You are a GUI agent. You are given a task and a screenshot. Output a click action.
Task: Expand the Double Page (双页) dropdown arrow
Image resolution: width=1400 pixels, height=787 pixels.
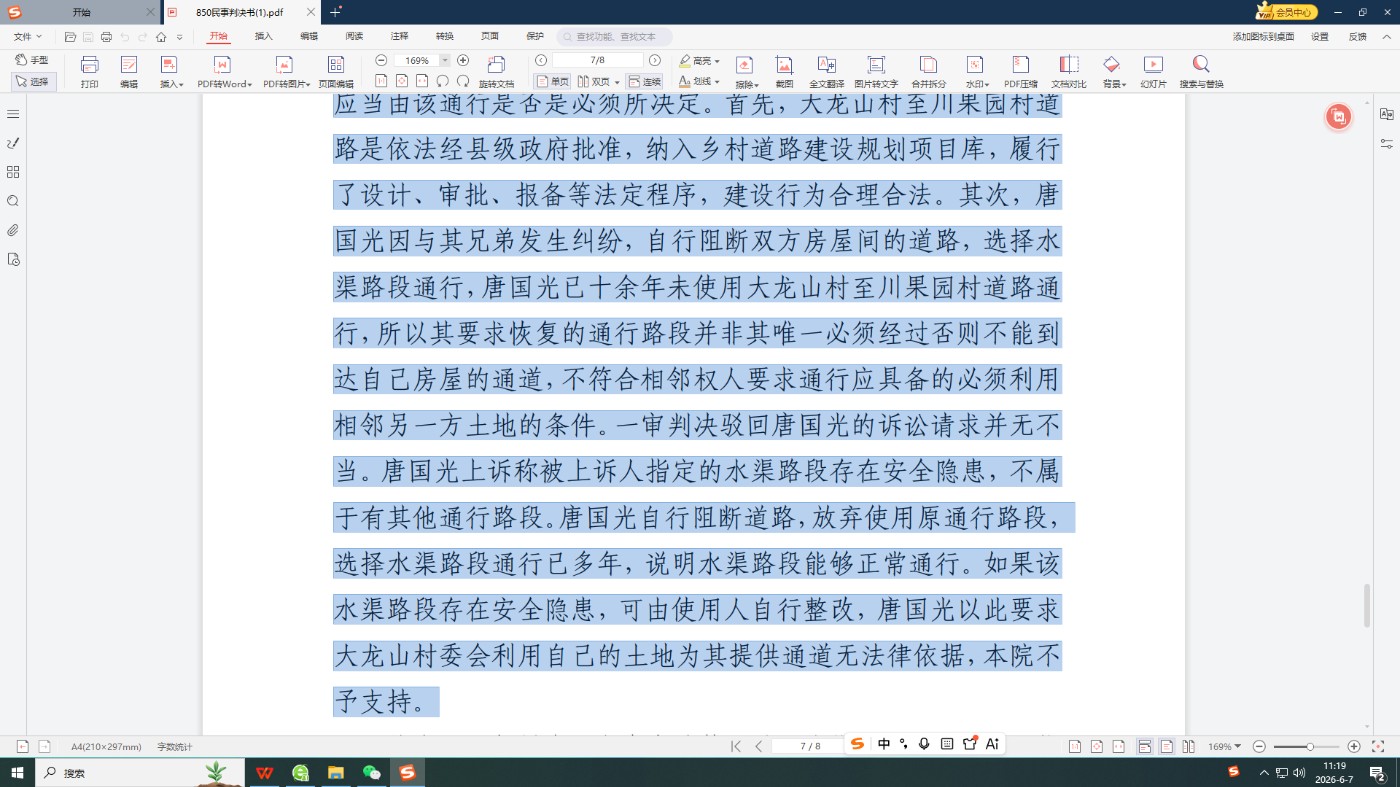click(x=617, y=82)
